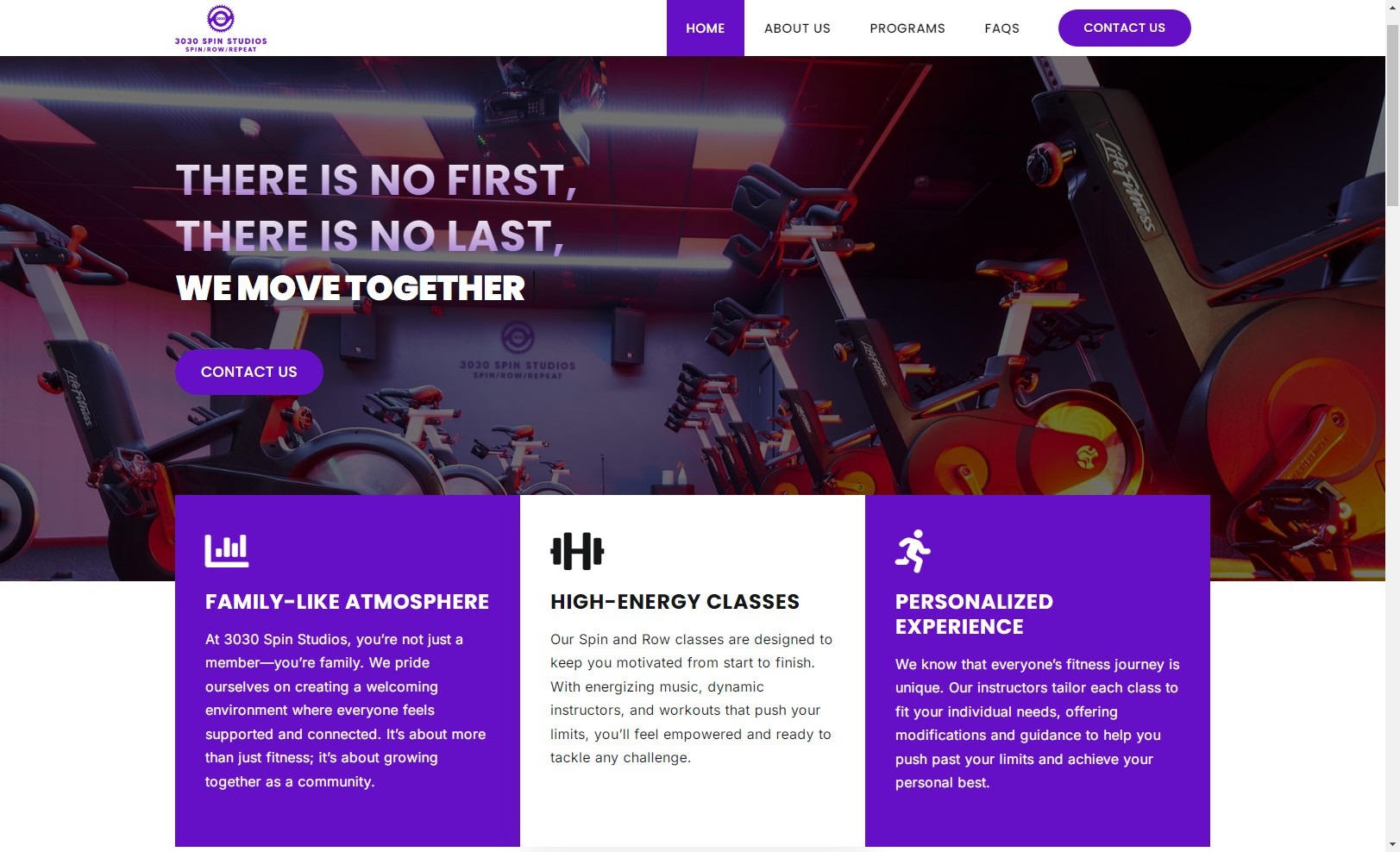The height and width of the screenshot is (852, 1400).
Task: Click the dumbbell icon above High-Energy Classes
Action: point(577,552)
